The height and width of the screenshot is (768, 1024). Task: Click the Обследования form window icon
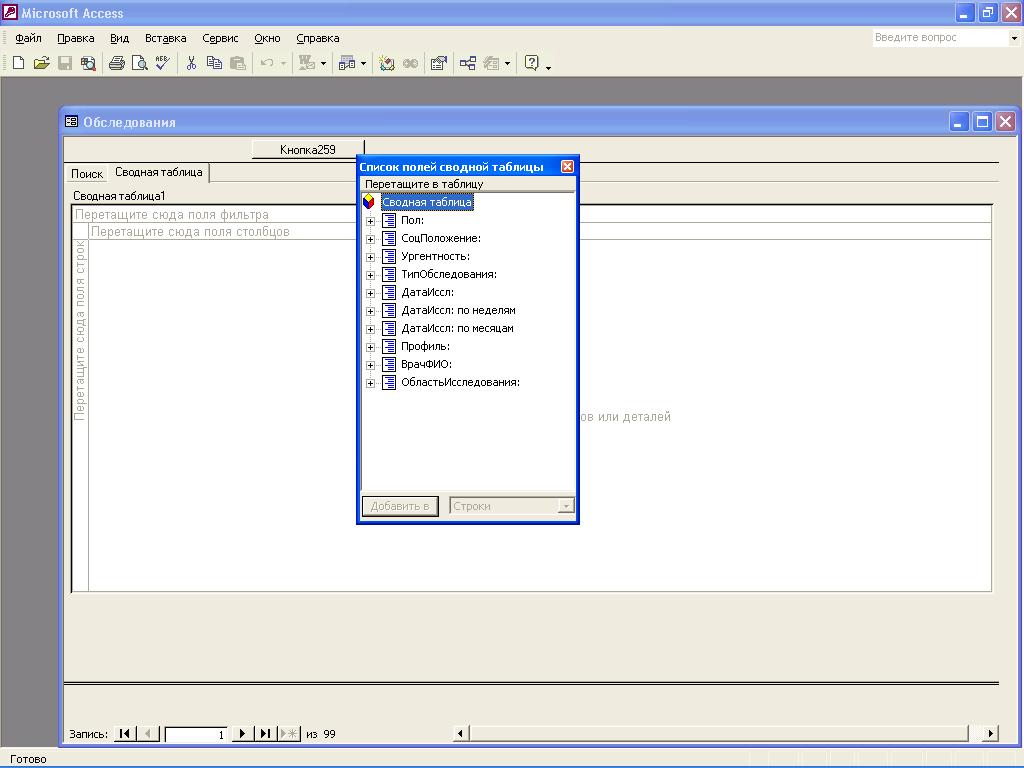click(71, 121)
